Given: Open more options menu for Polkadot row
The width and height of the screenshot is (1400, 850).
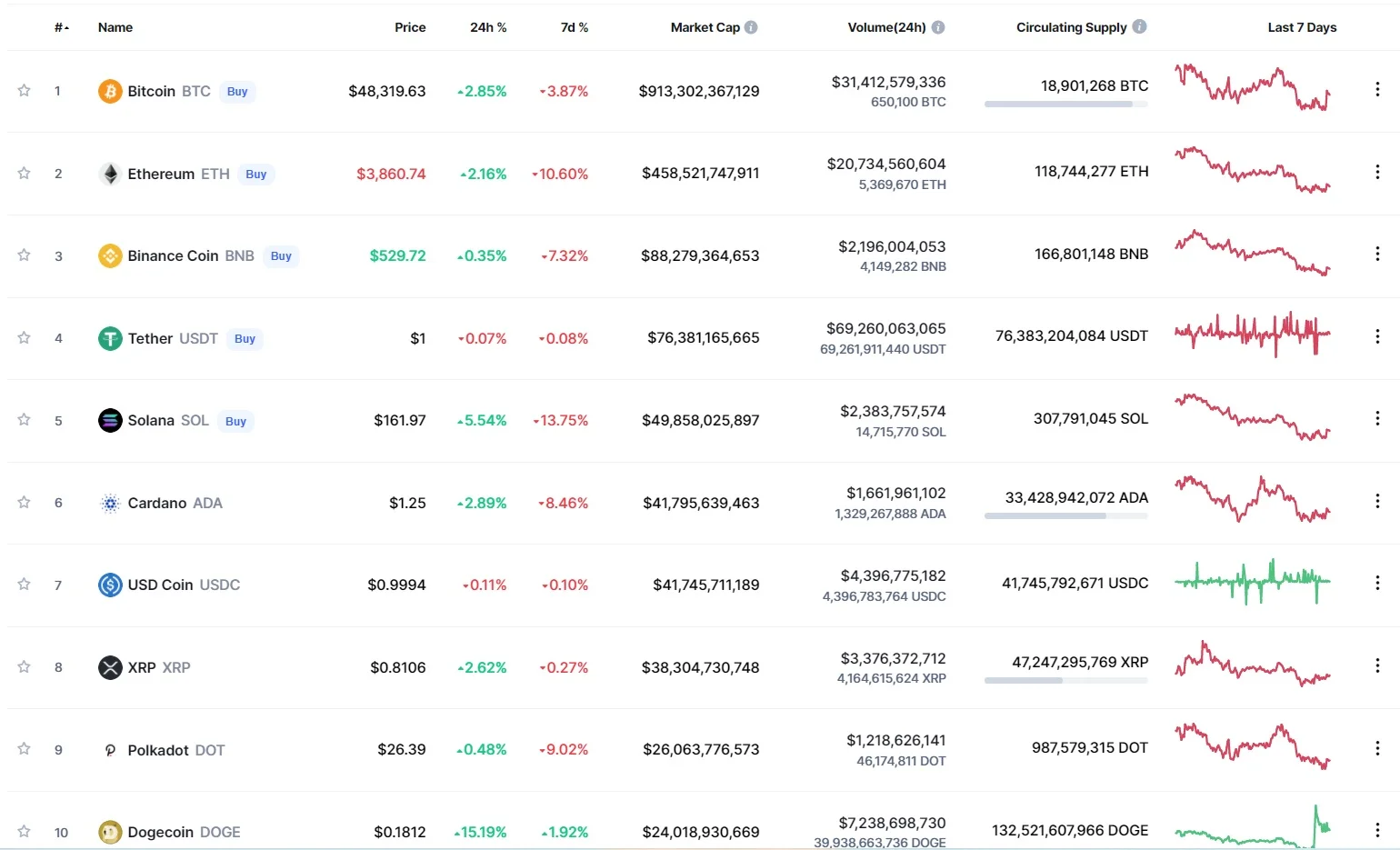Looking at the screenshot, I should tap(1377, 748).
